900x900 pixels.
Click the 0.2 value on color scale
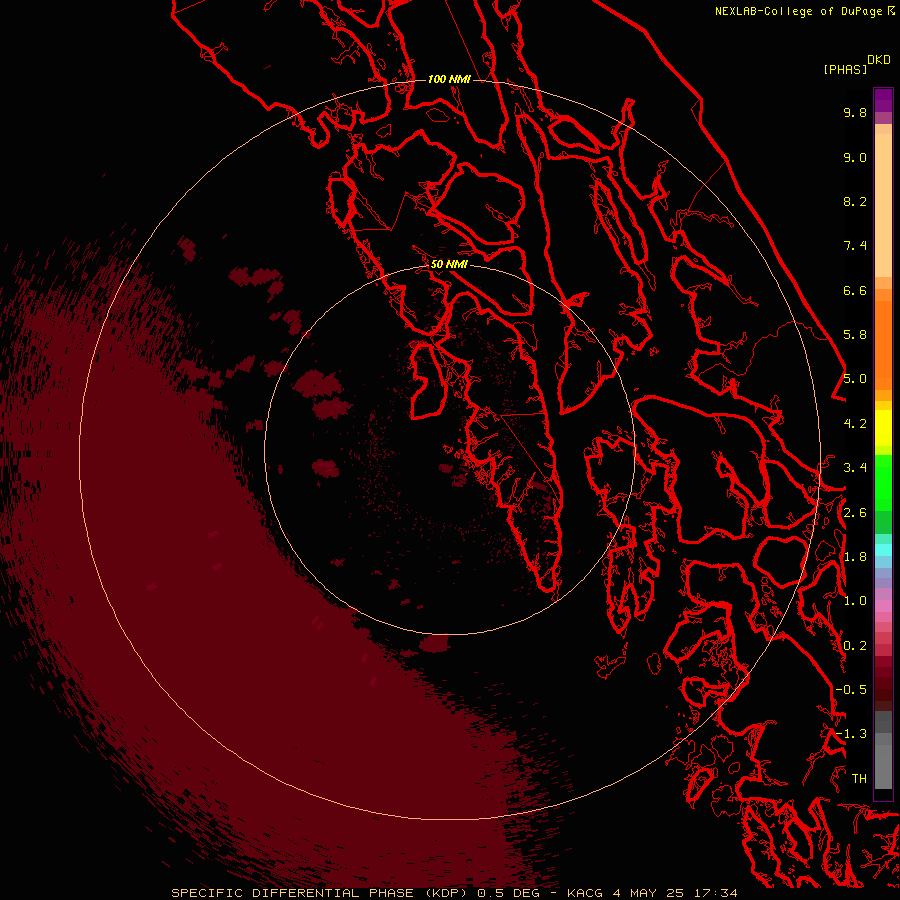[x=855, y=646]
